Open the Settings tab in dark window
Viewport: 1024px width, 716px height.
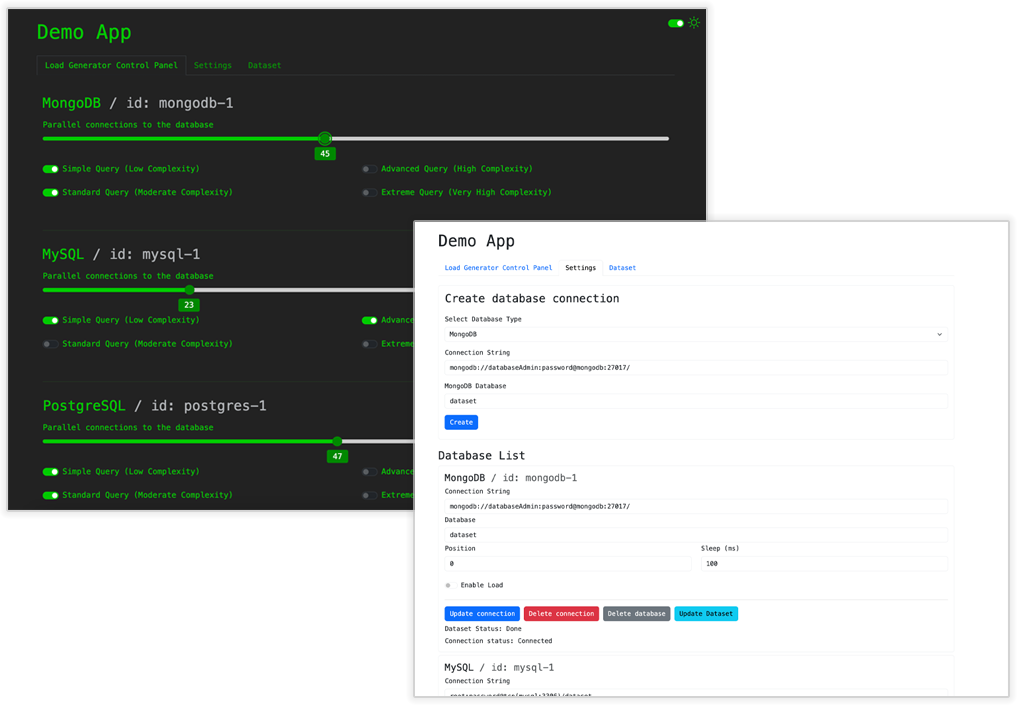212,65
